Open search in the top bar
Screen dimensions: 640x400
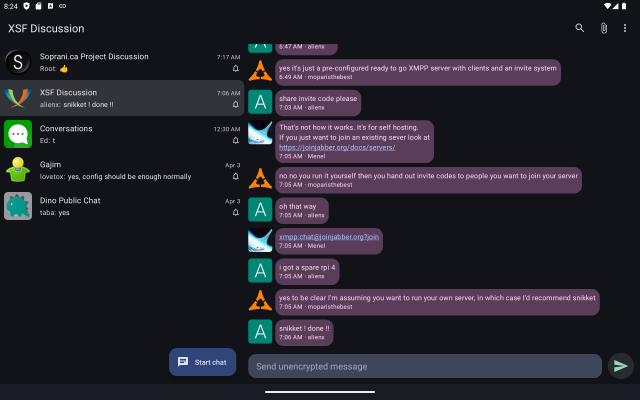click(x=580, y=28)
